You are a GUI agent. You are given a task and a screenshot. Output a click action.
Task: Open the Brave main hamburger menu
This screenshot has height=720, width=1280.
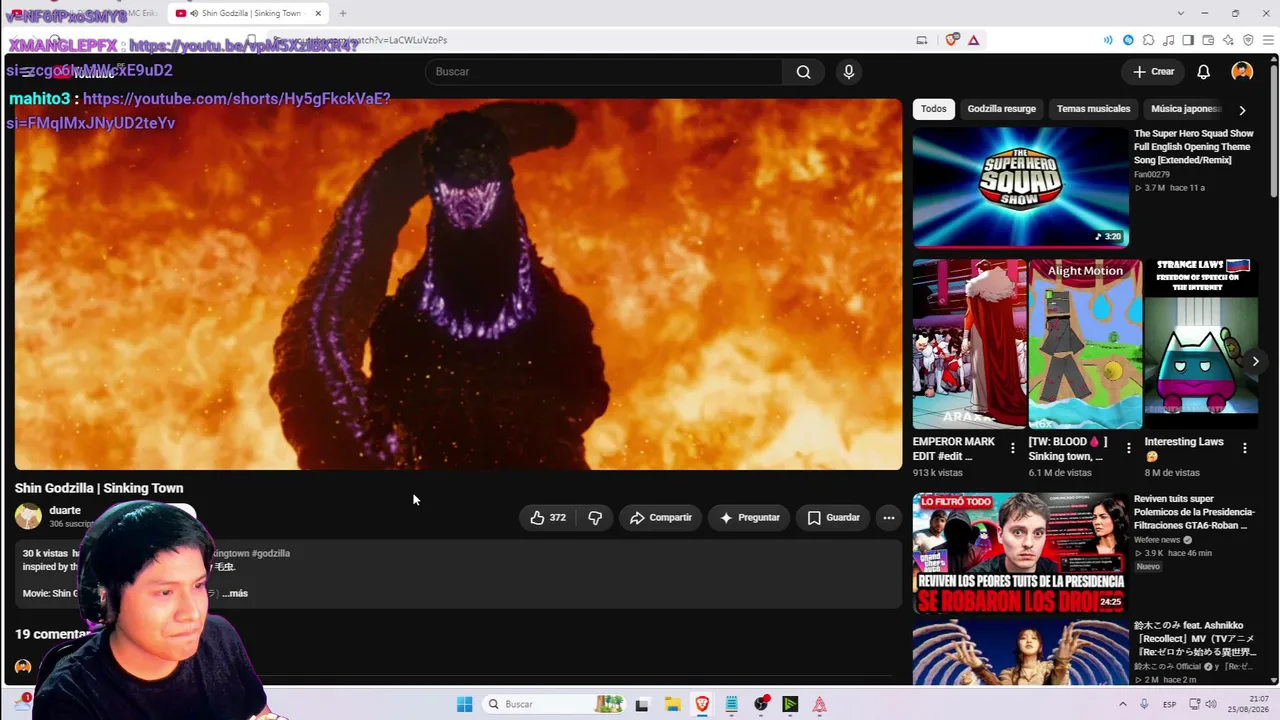click(1268, 40)
